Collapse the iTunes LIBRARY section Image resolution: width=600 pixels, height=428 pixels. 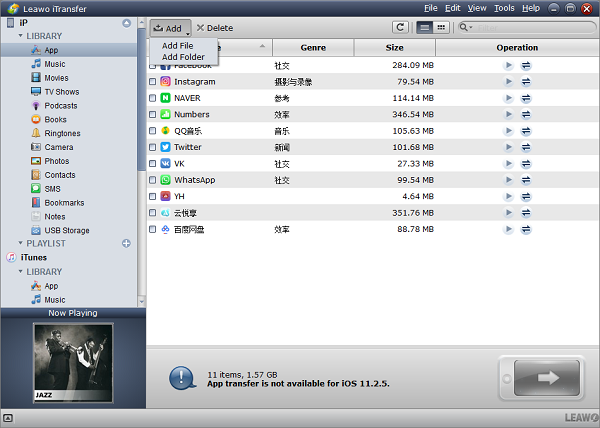click(20, 271)
